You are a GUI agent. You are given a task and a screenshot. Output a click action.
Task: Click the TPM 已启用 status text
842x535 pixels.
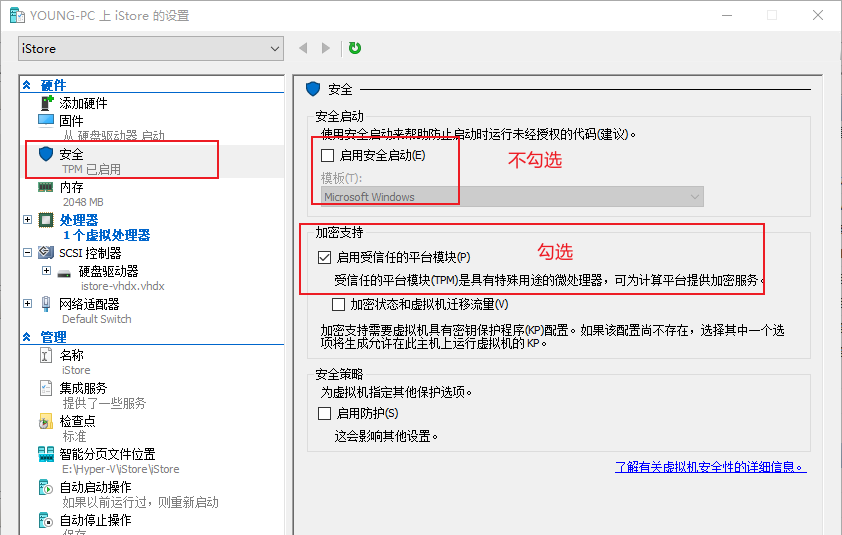pyautogui.click(x=91, y=170)
